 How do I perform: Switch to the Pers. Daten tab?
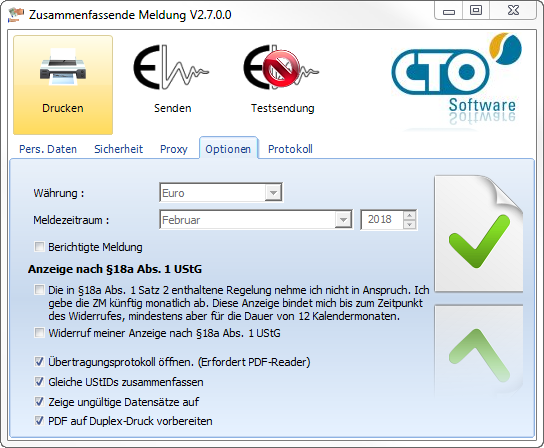pos(48,149)
